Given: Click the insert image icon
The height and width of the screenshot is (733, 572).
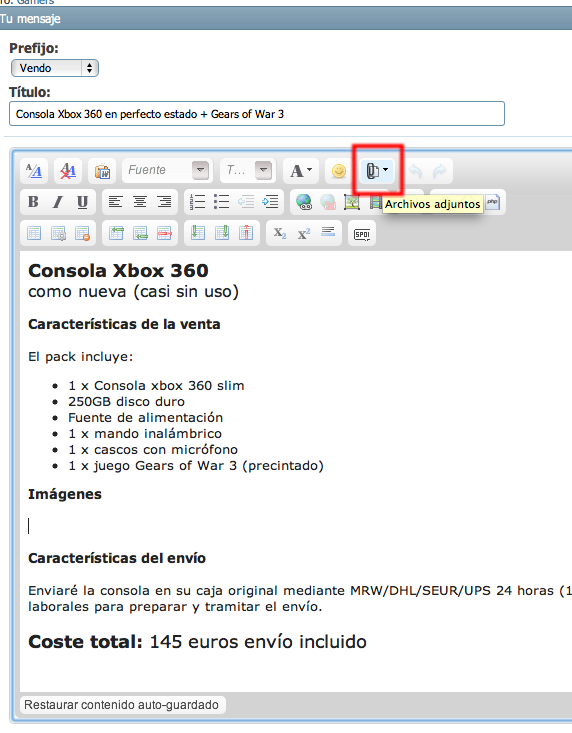Looking at the screenshot, I should (352, 202).
